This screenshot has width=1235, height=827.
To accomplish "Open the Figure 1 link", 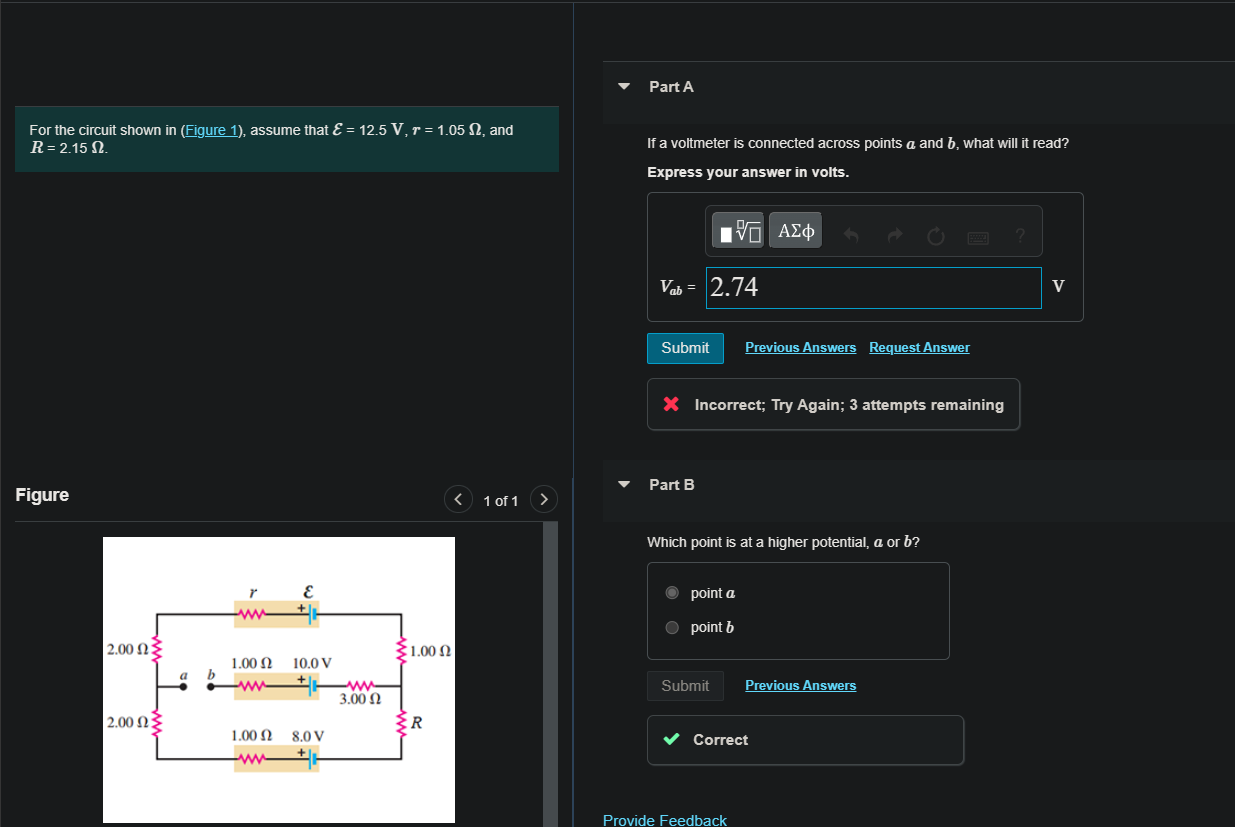I will (x=211, y=129).
